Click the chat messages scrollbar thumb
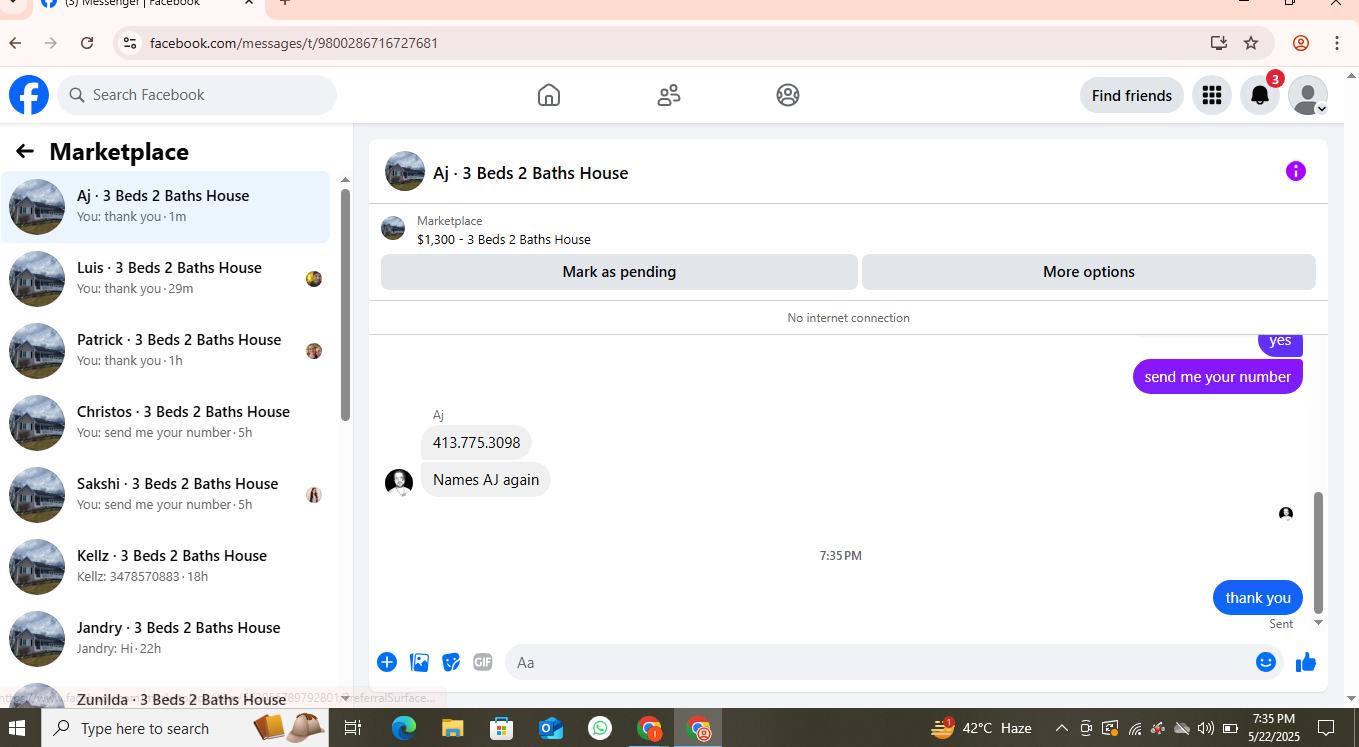Viewport: 1359px width, 747px height. point(1318,552)
